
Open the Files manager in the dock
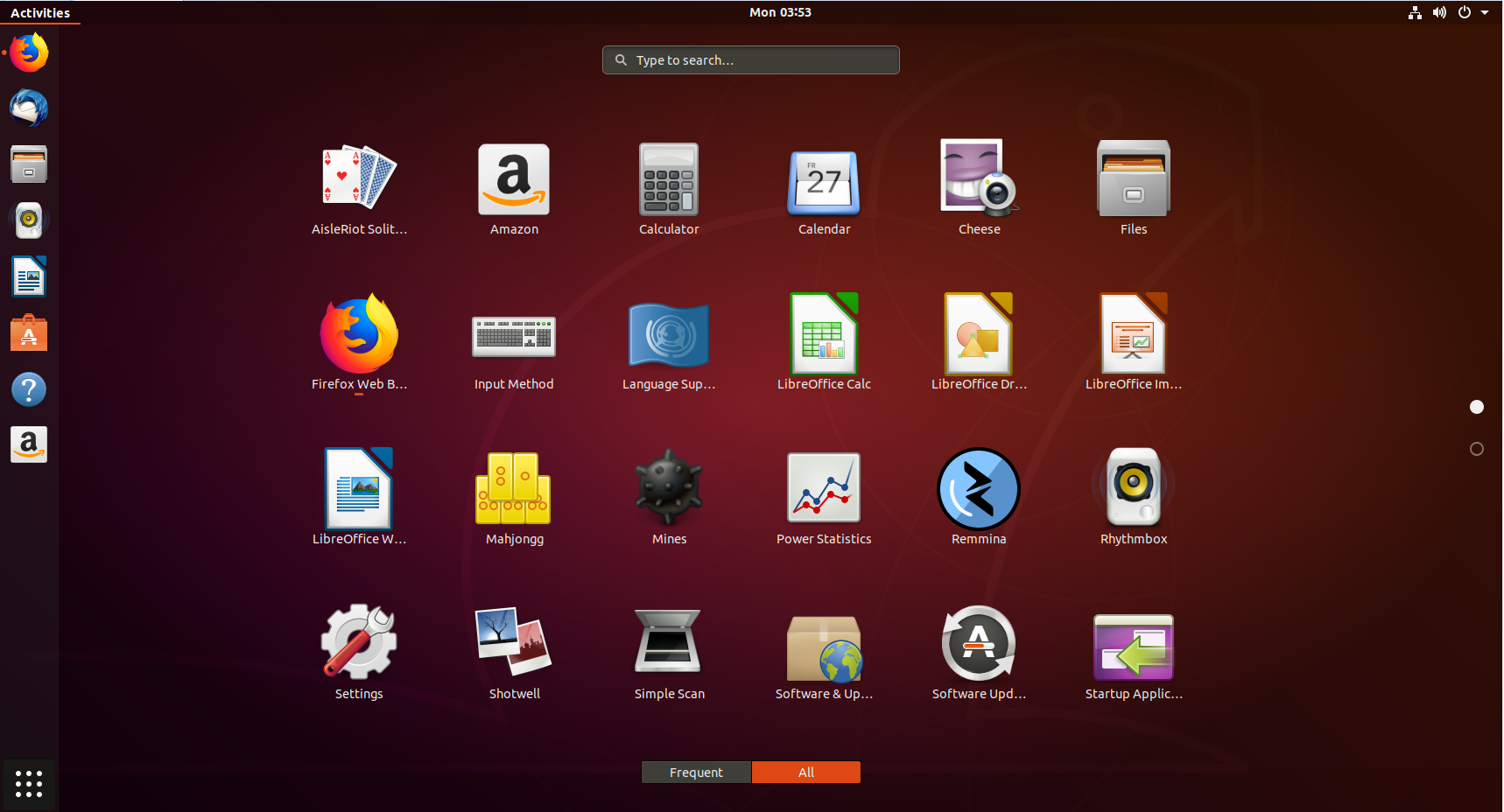click(29, 164)
